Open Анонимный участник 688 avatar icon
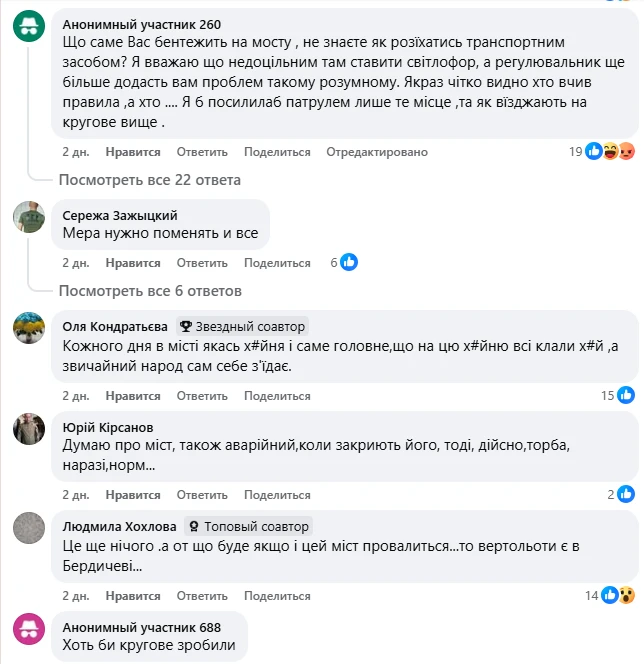This screenshot has width=644, height=664. pos(29,629)
